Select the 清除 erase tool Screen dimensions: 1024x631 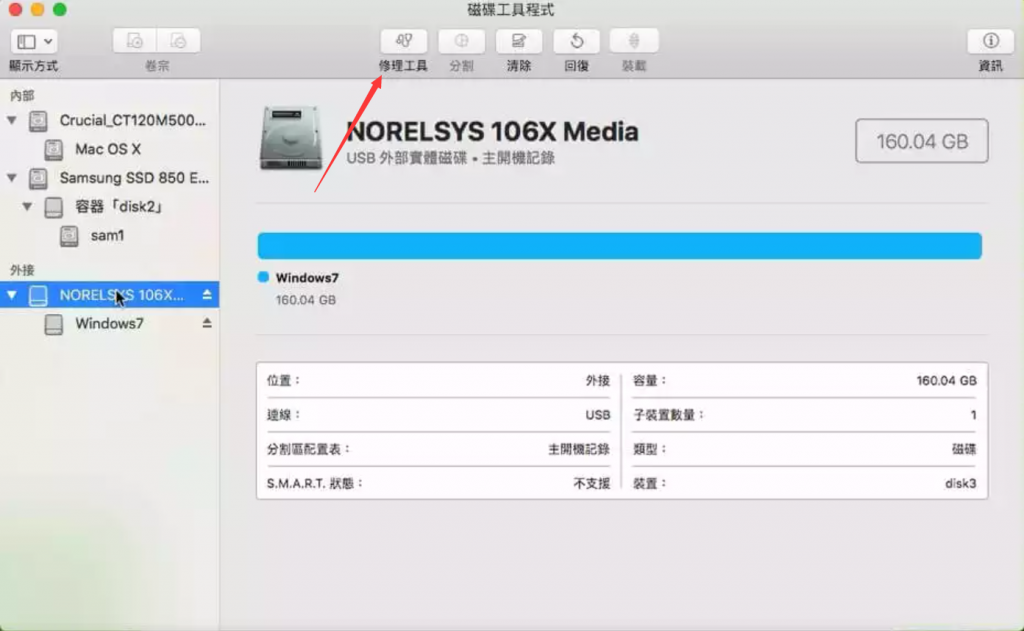click(x=519, y=41)
